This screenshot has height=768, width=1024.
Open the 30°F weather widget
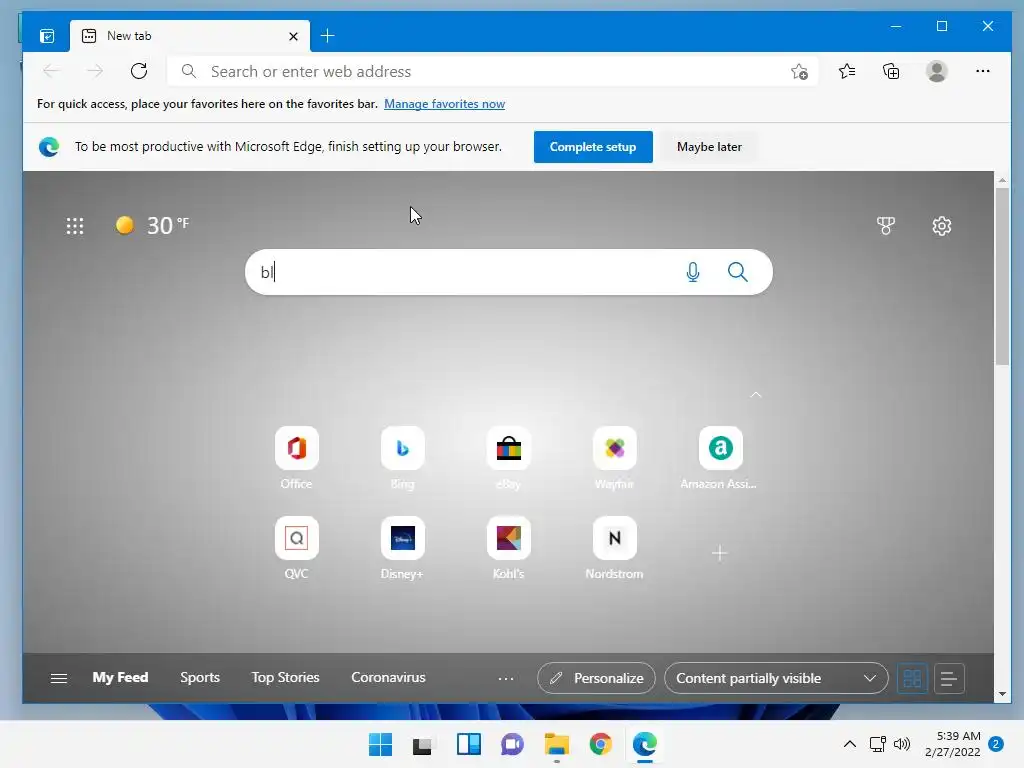tap(152, 225)
